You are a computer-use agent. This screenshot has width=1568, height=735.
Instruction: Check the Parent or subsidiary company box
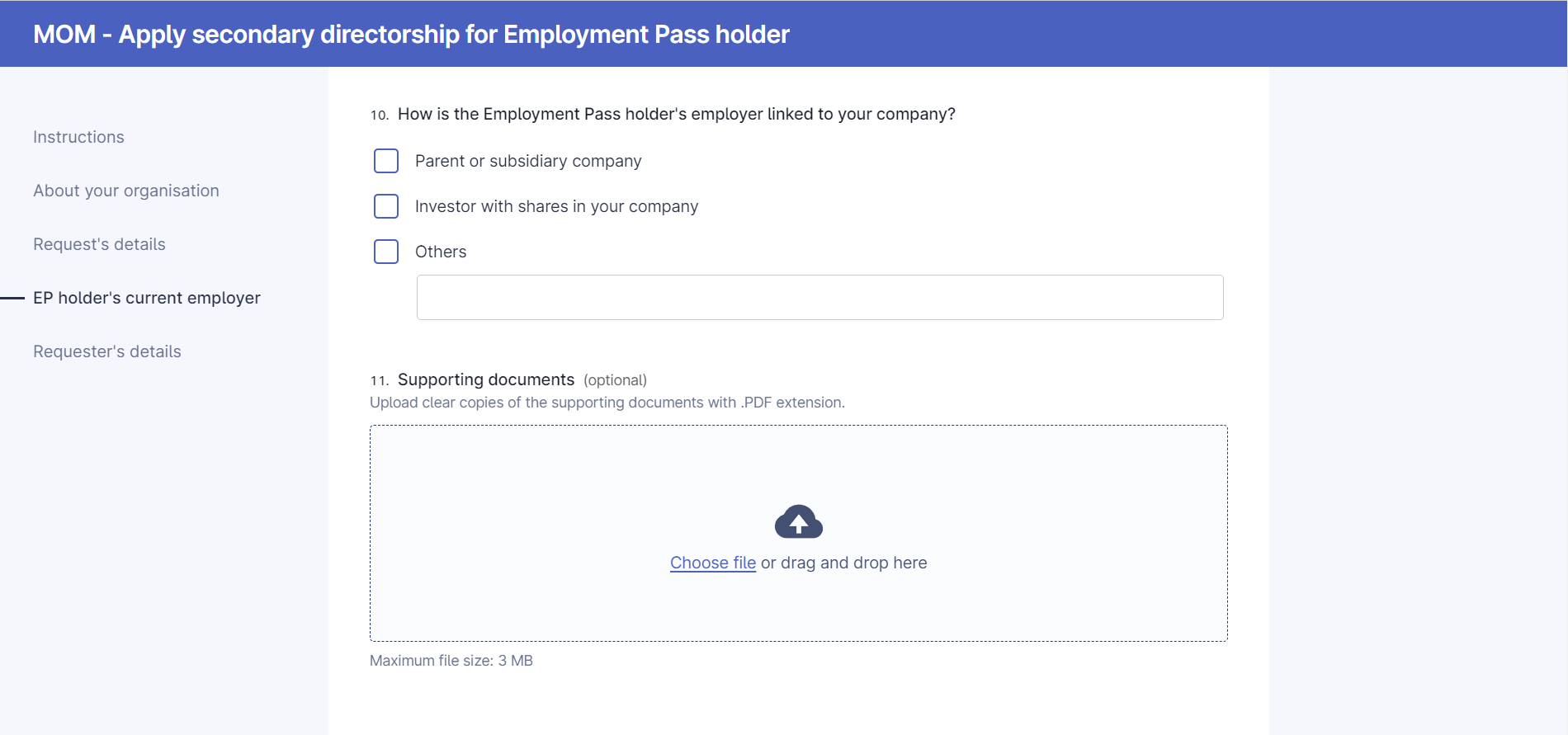(386, 161)
